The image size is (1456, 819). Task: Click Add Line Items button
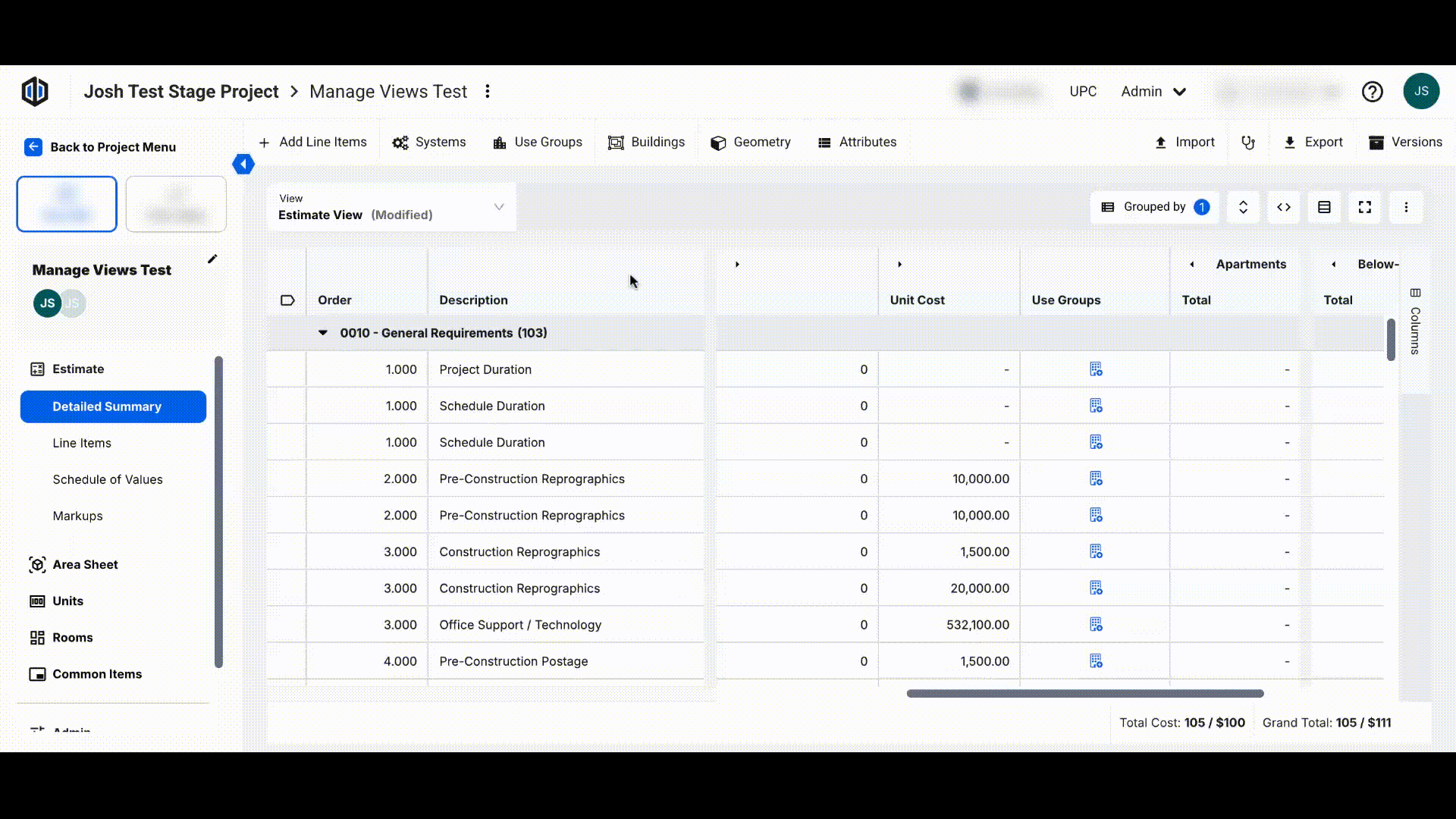312,143
